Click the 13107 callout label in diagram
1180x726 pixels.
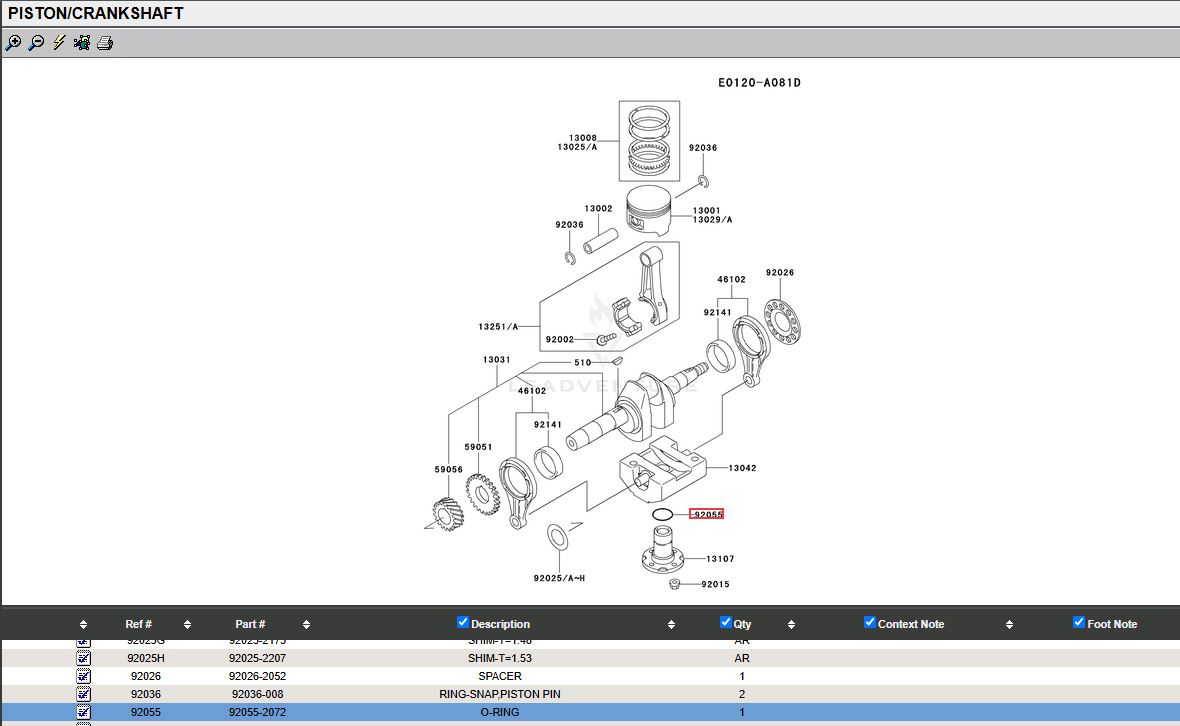click(720, 559)
